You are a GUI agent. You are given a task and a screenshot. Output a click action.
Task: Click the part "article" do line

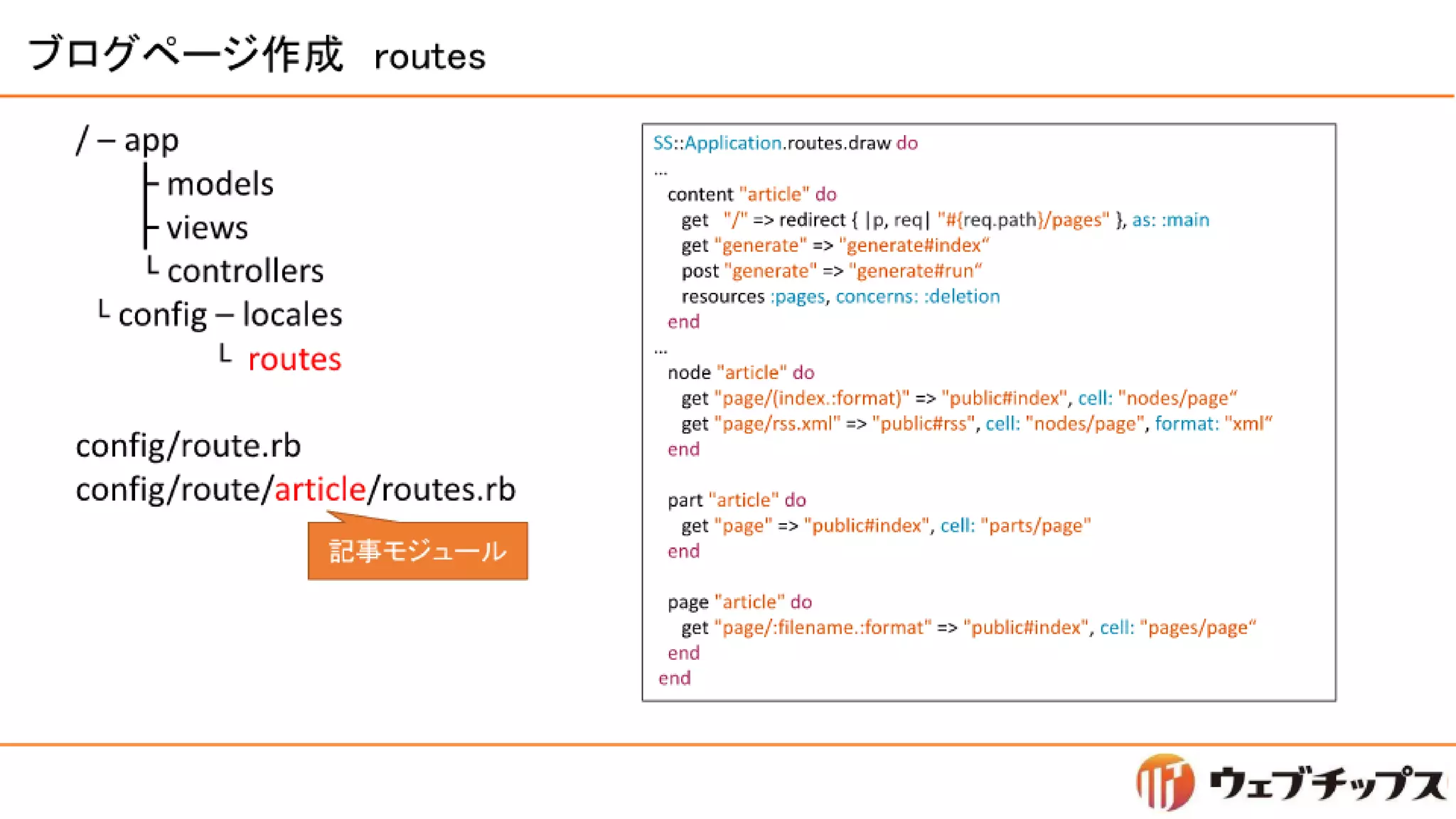tap(736, 500)
